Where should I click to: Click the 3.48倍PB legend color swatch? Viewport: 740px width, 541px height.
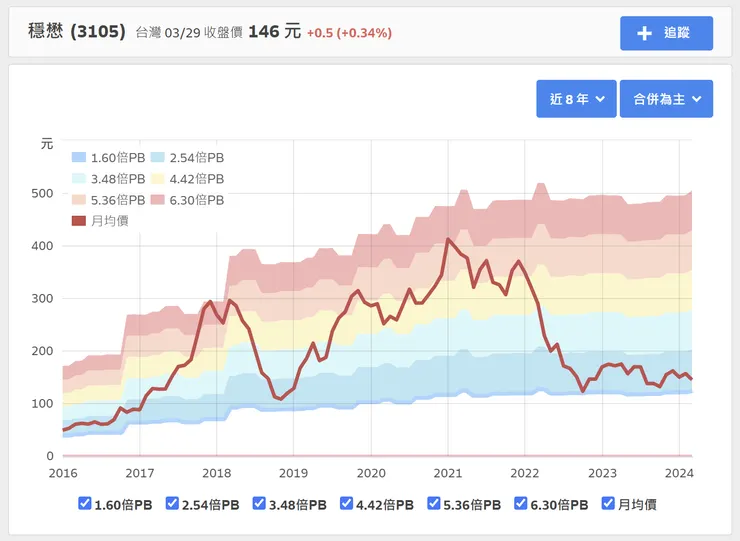[79, 178]
